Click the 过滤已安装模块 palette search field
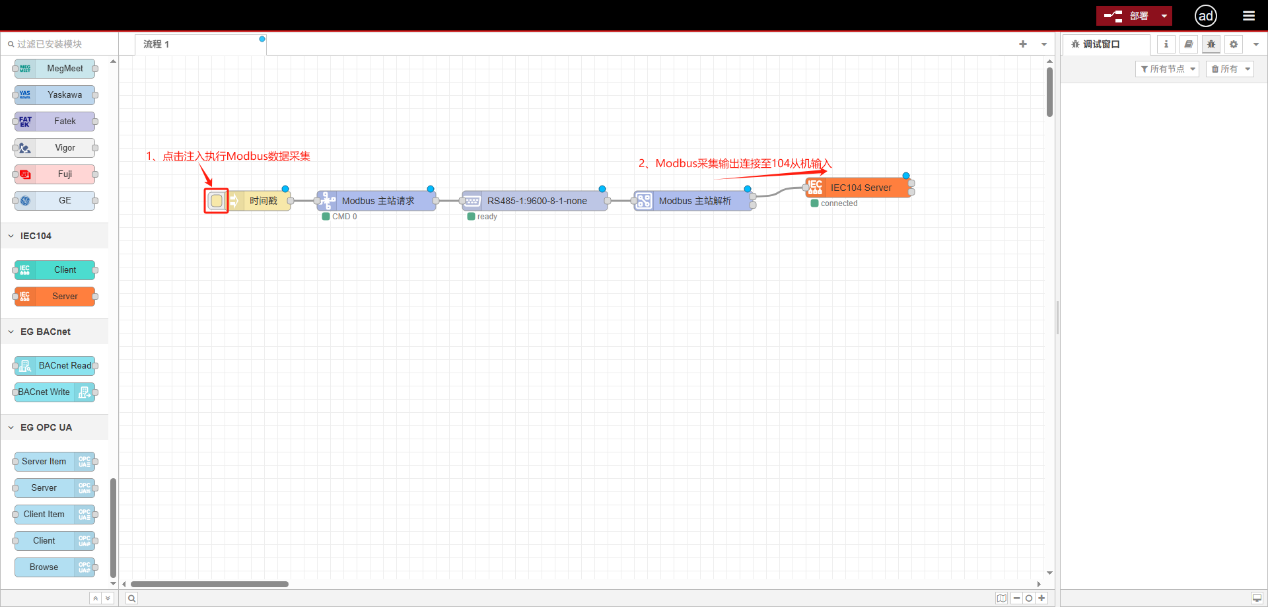Screen dimensions: 1268x607 click(60, 44)
